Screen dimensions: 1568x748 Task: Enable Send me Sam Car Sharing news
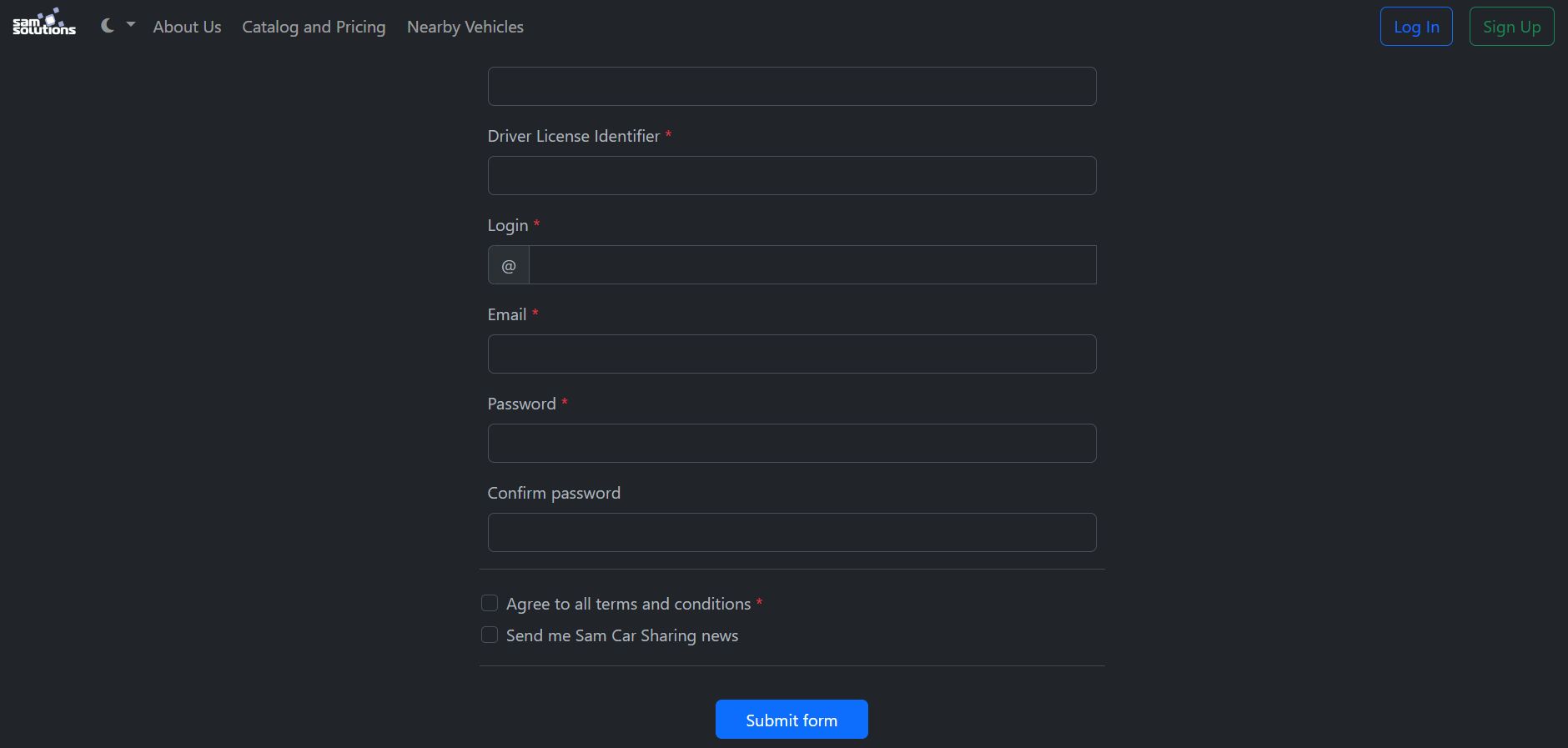tap(490, 635)
